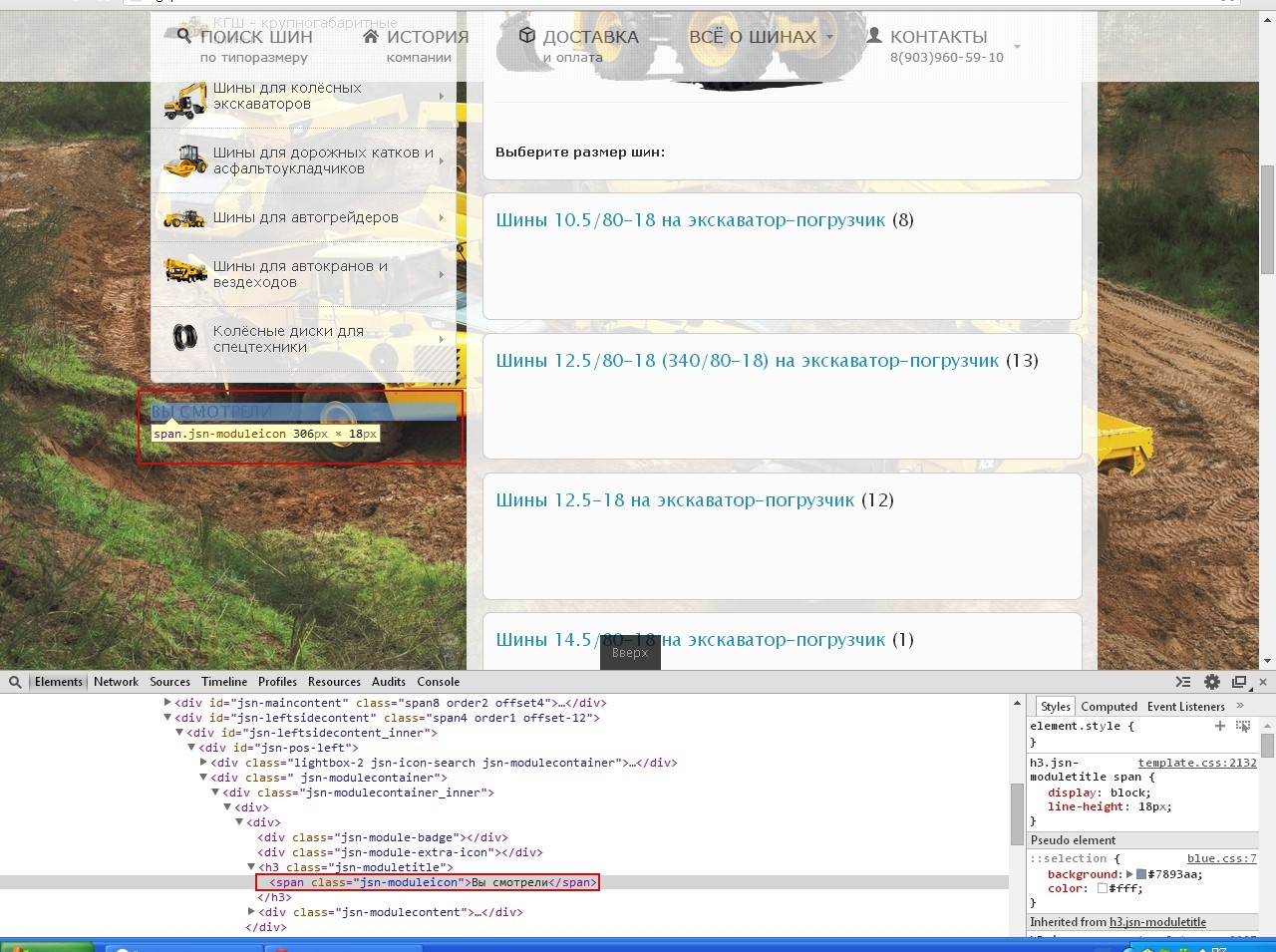Image resolution: width=1276 pixels, height=952 pixels.
Task: Click the wheel disc icon in sidebar
Action: tap(185, 338)
